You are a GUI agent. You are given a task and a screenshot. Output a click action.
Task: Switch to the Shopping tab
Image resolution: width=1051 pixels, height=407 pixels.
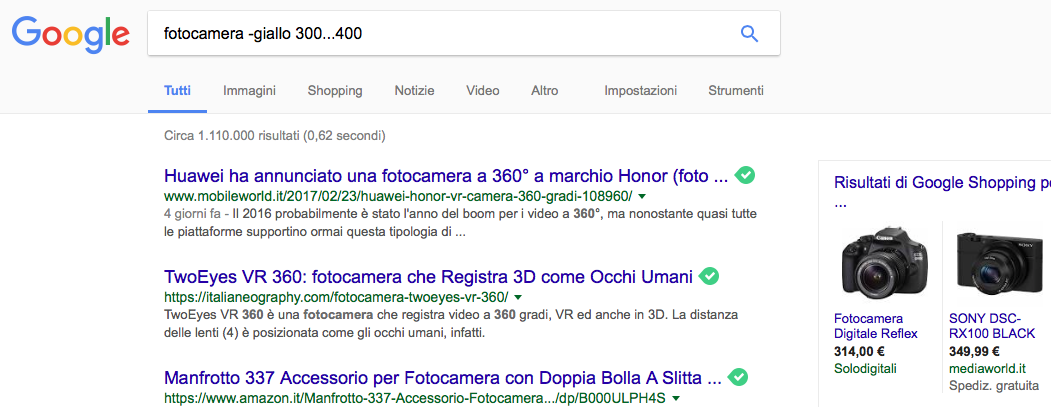(x=335, y=90)
